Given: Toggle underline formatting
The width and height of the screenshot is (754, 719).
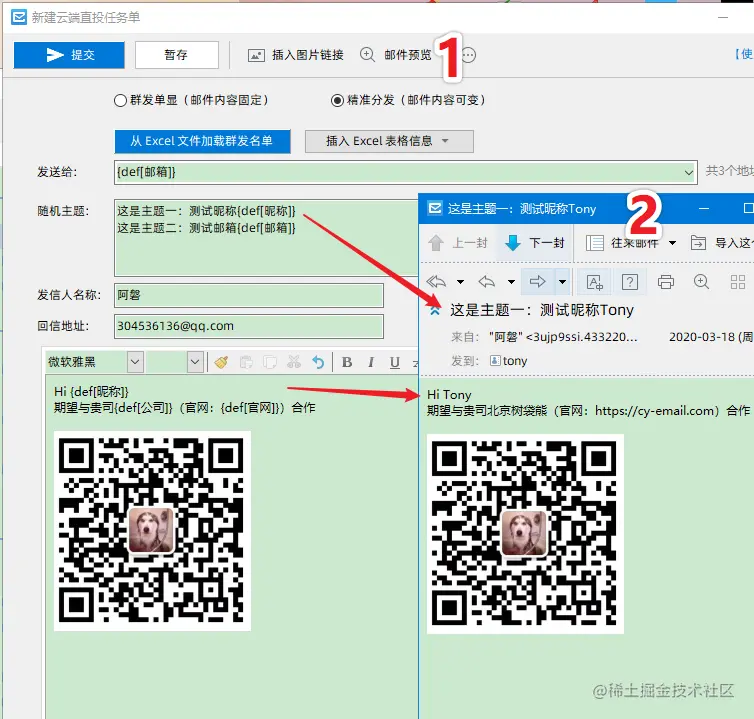Looking at the screenshot, I should (395, 362).
